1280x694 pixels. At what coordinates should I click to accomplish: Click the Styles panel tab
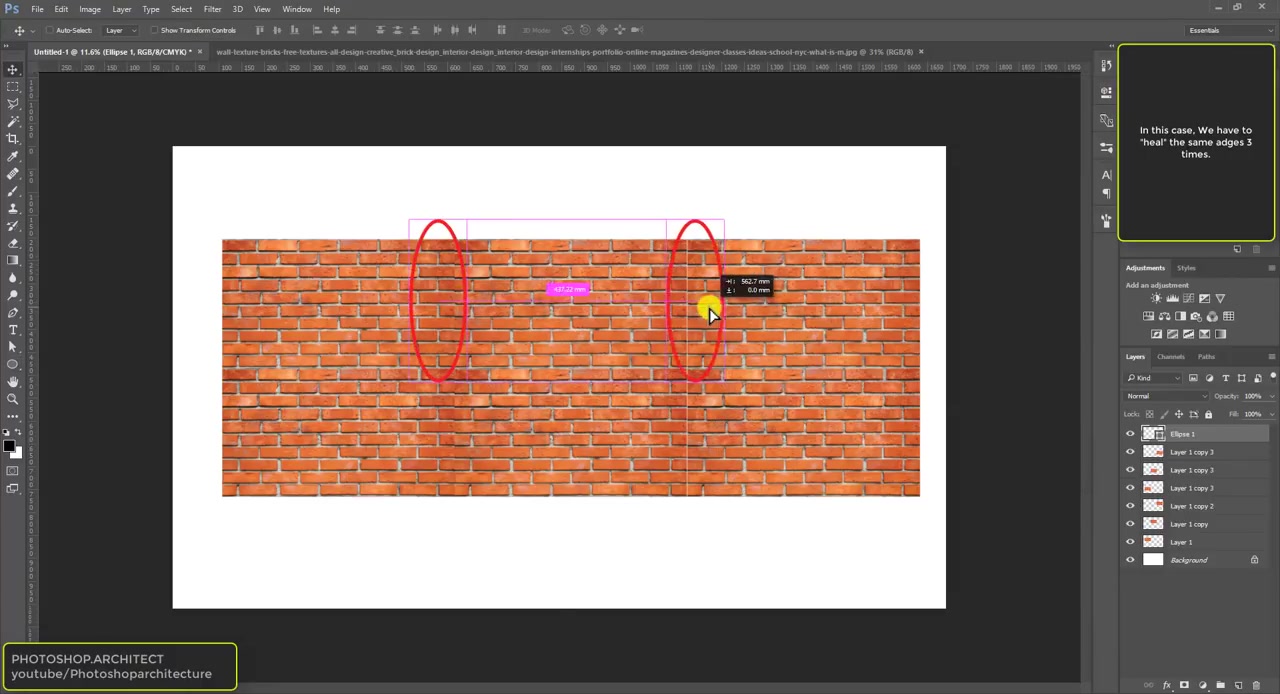1186,267
